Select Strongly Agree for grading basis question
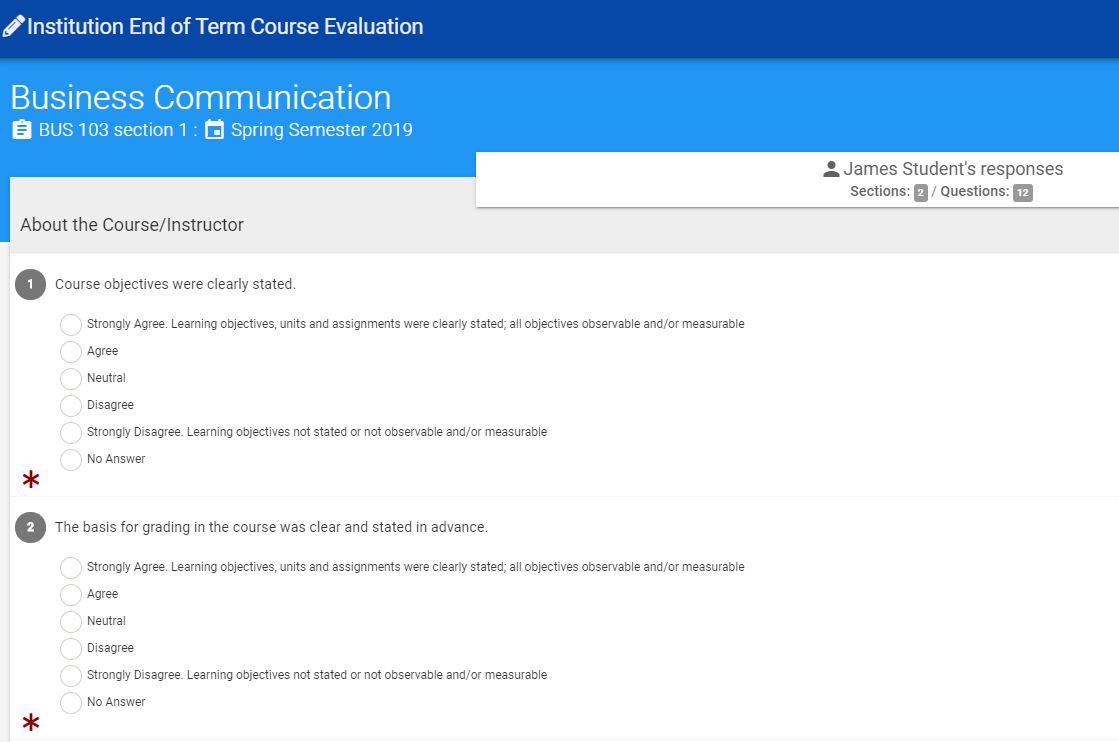1119x742 pixels. [x=71, y=568]
